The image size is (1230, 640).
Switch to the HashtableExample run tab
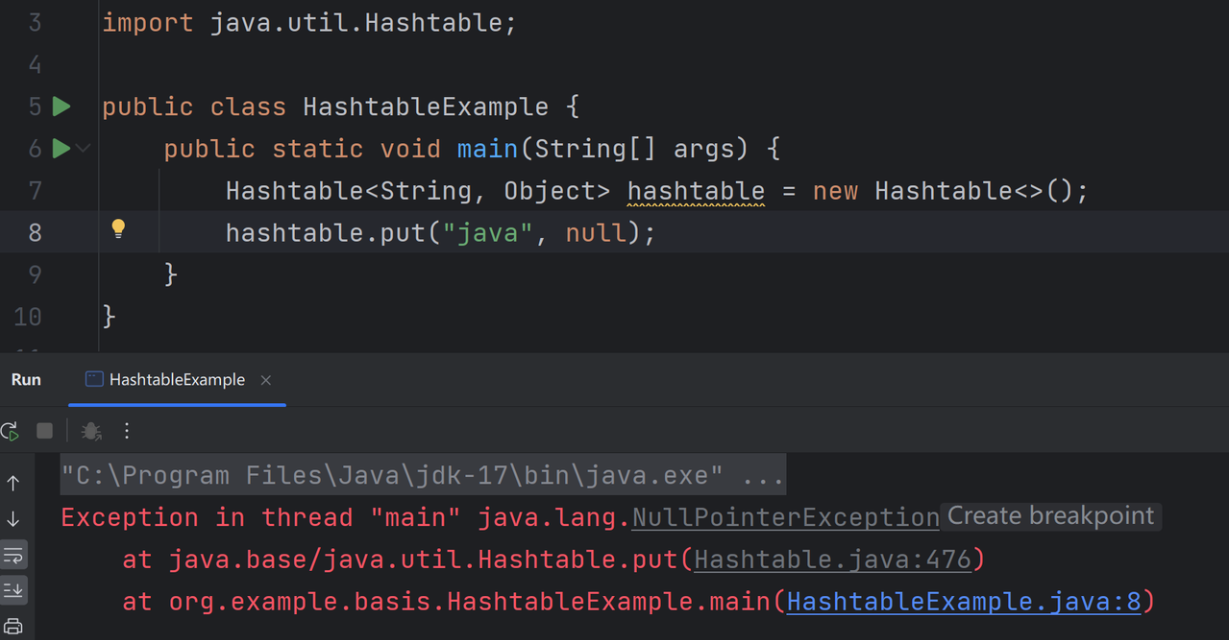coord(177,380)
